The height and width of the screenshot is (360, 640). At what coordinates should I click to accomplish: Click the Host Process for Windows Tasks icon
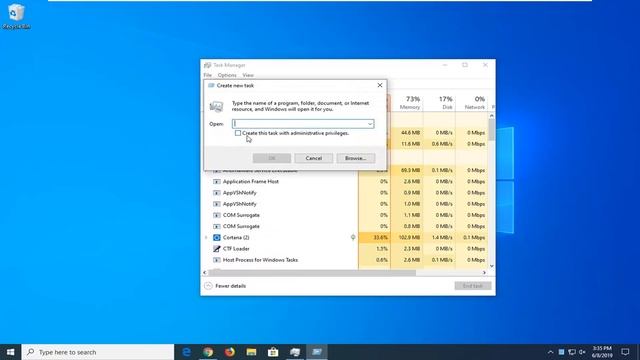[217, 260]
